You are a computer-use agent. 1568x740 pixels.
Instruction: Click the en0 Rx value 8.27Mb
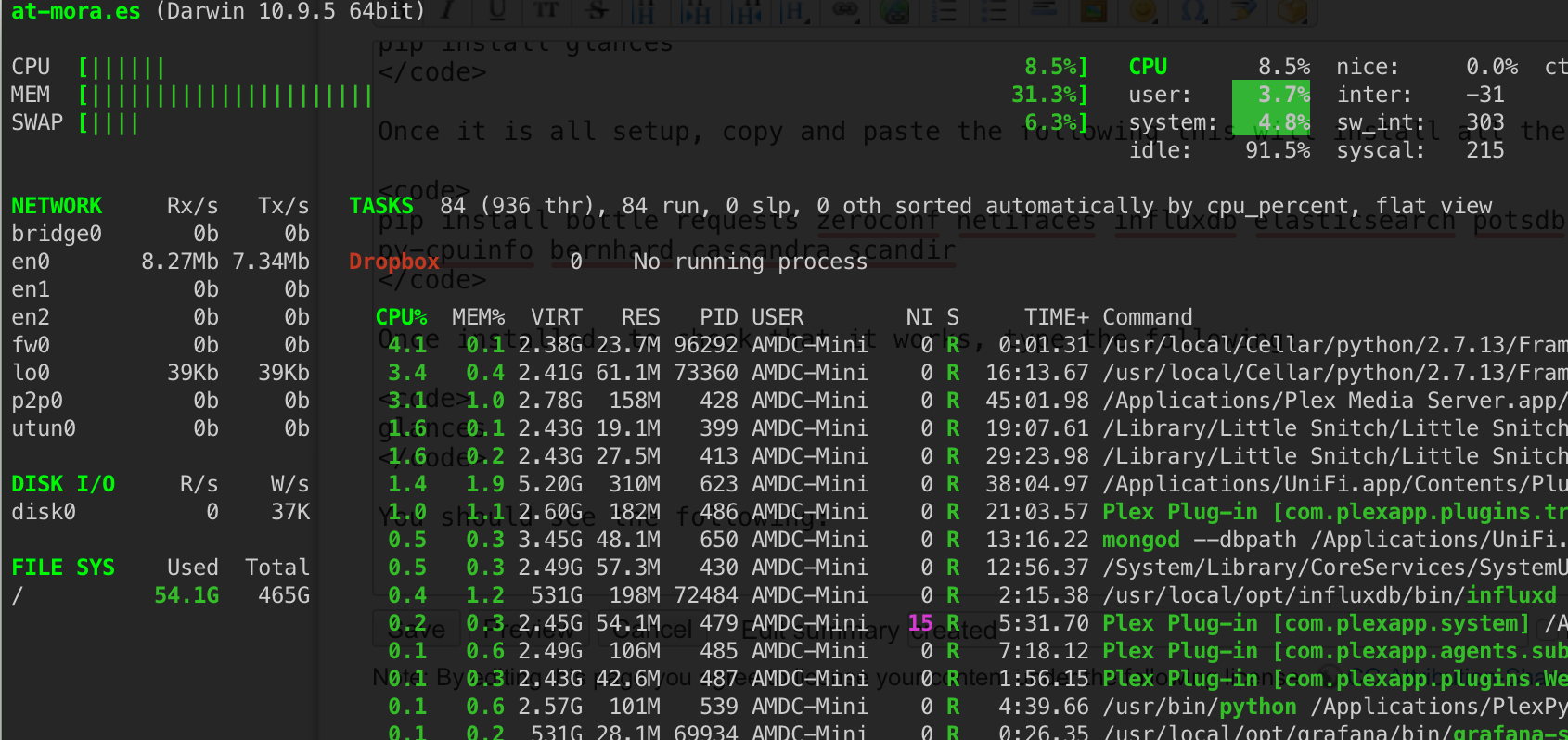180,262
